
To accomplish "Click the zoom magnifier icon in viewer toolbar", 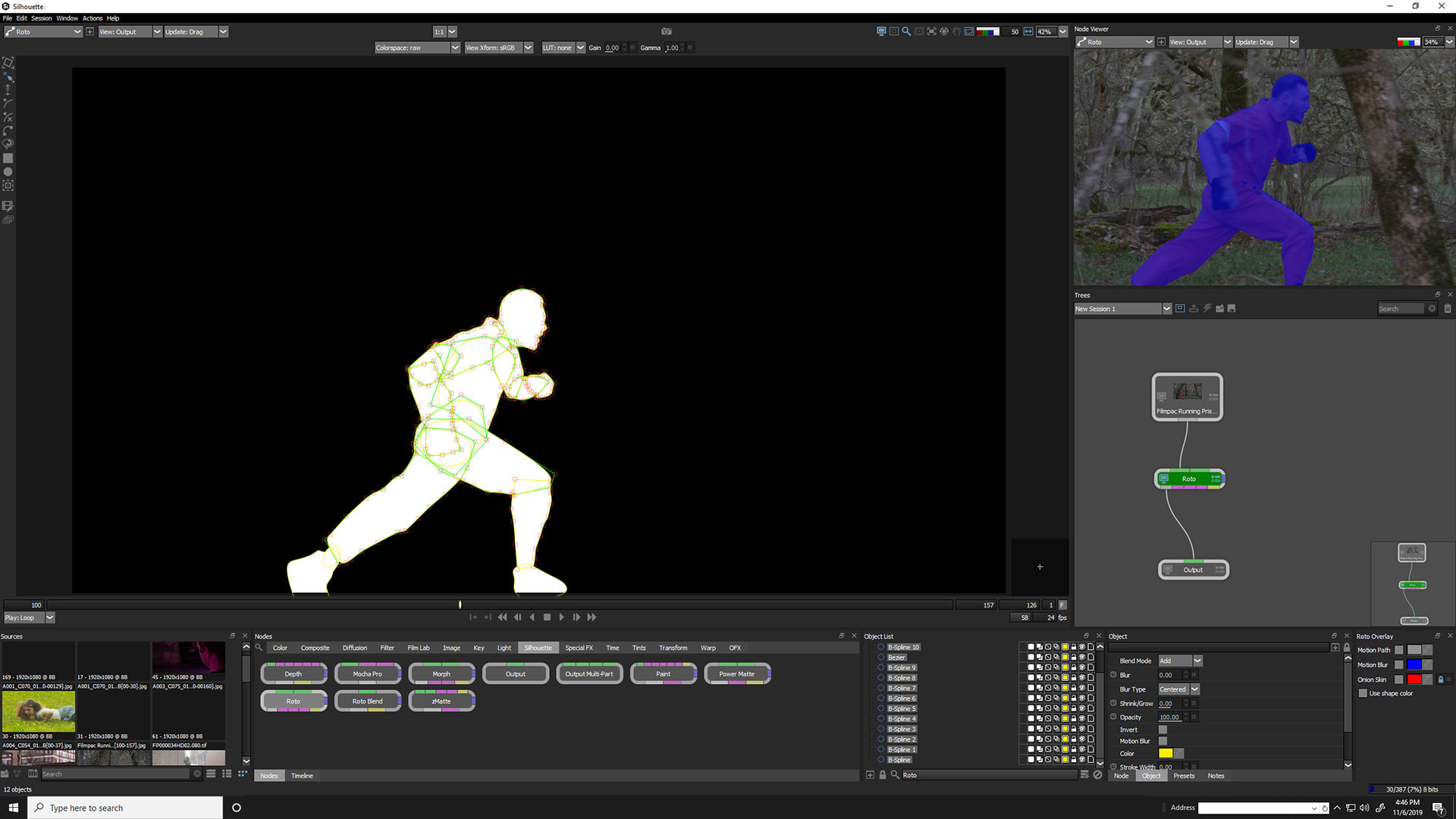I will (906, 32).
